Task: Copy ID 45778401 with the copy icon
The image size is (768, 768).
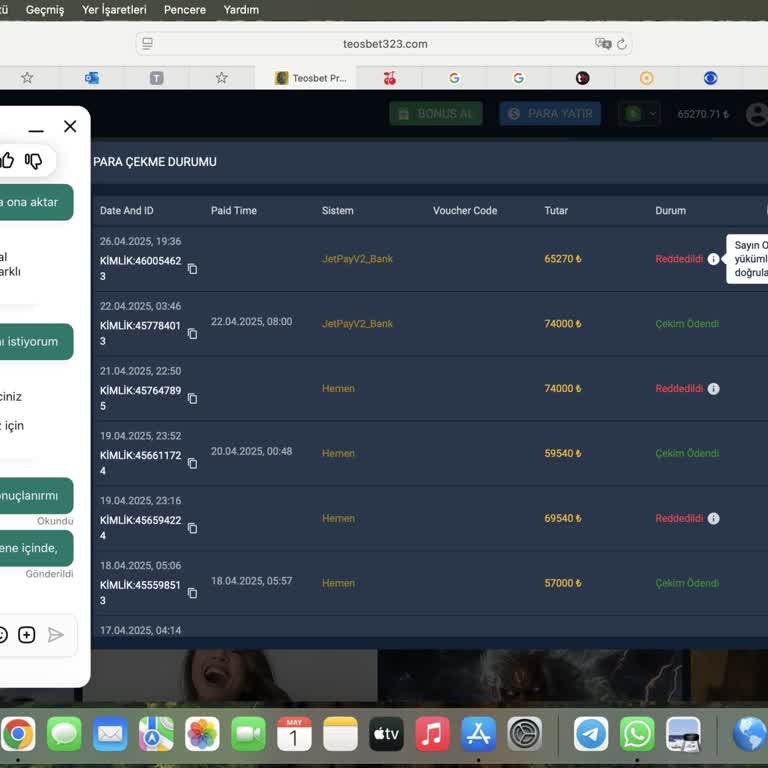Action: tap(192, 334)
